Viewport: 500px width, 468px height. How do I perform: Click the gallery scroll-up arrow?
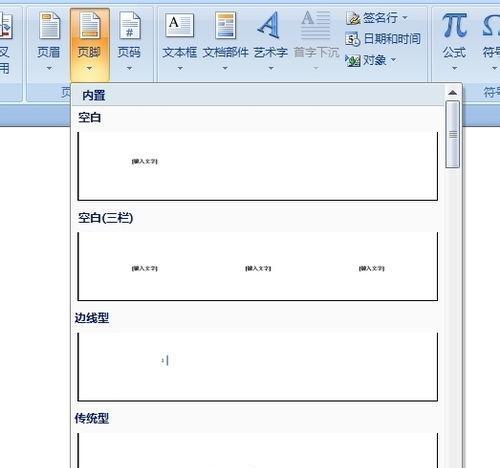point(452,93)
